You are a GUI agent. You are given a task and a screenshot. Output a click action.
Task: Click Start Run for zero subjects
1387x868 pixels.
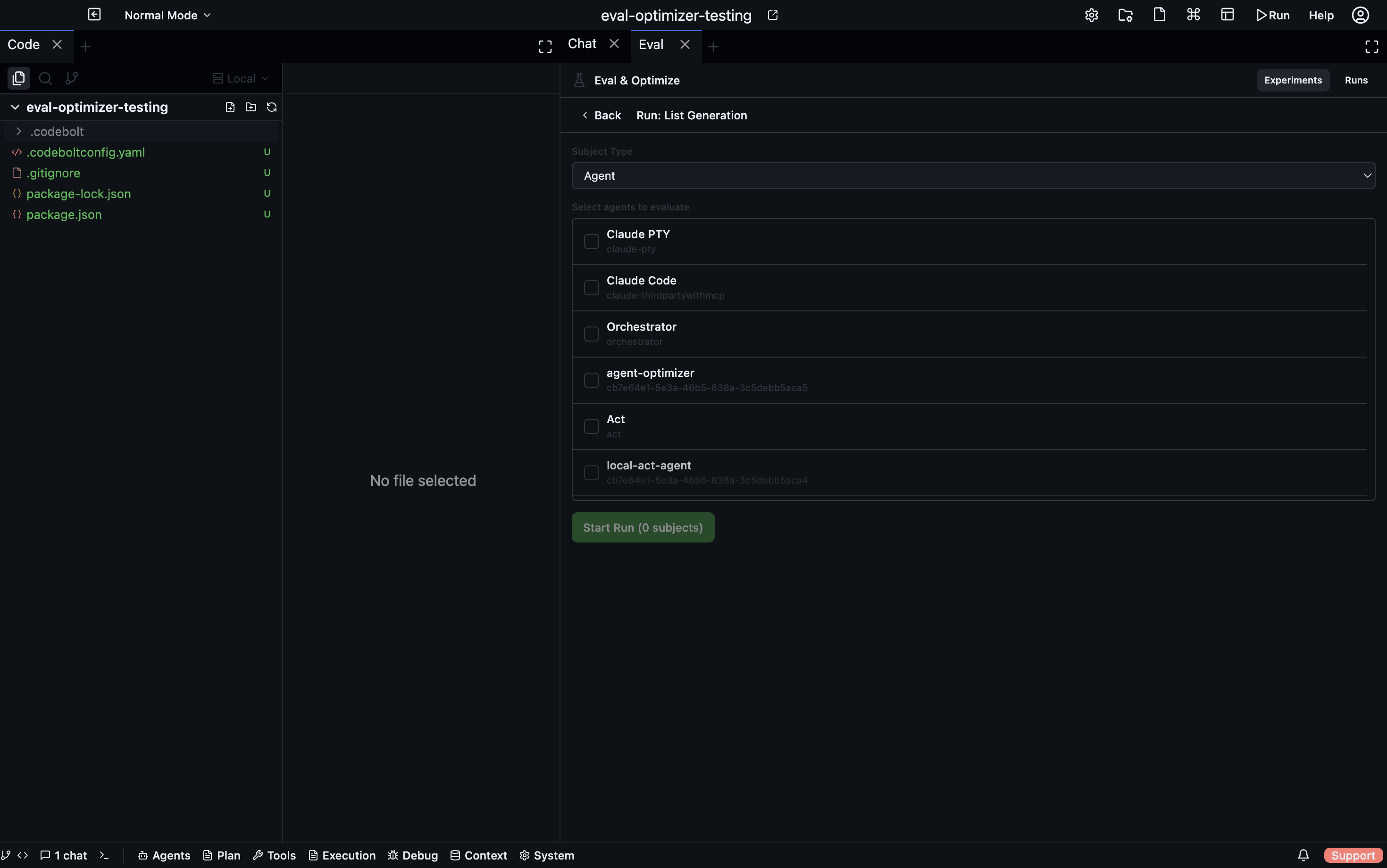click(643, 527)
